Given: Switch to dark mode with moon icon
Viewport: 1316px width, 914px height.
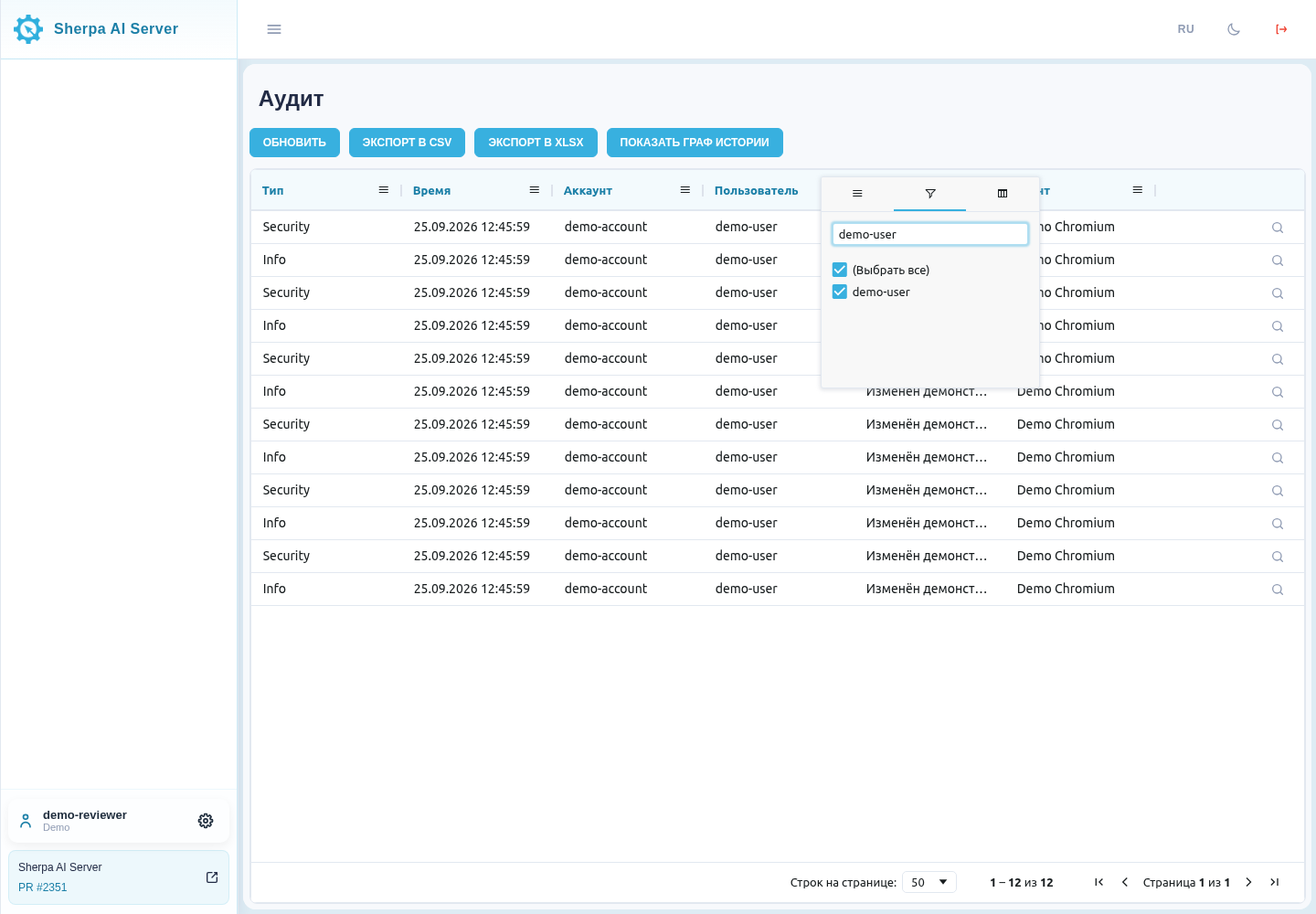Looking at the screenshot, I should (x=1234, y=29).
